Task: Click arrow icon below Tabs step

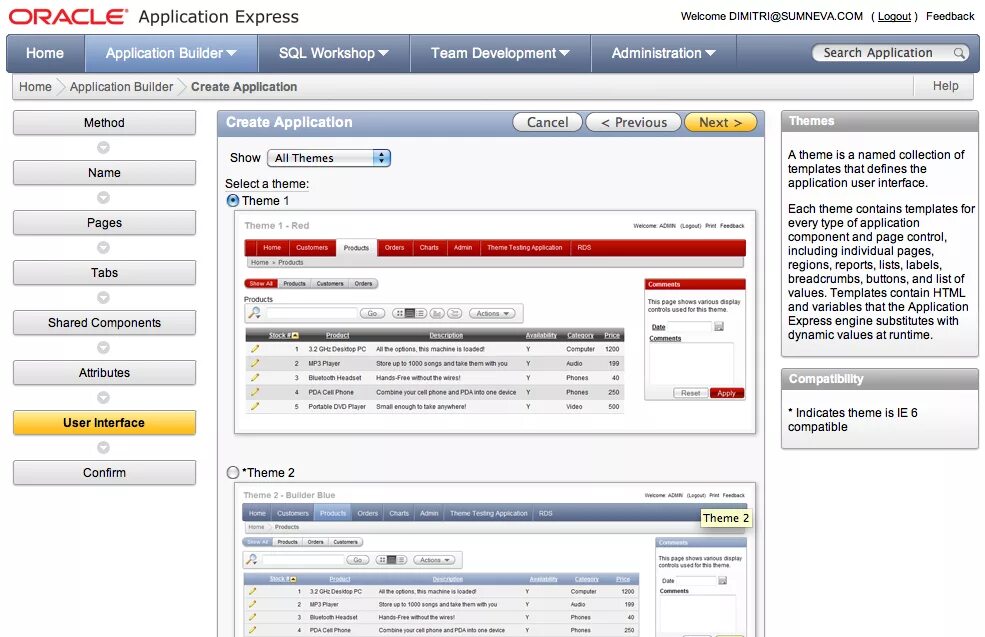Action: [104, 298]
